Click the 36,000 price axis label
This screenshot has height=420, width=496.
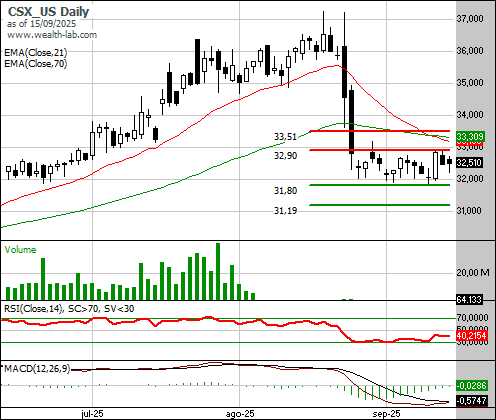470,51
